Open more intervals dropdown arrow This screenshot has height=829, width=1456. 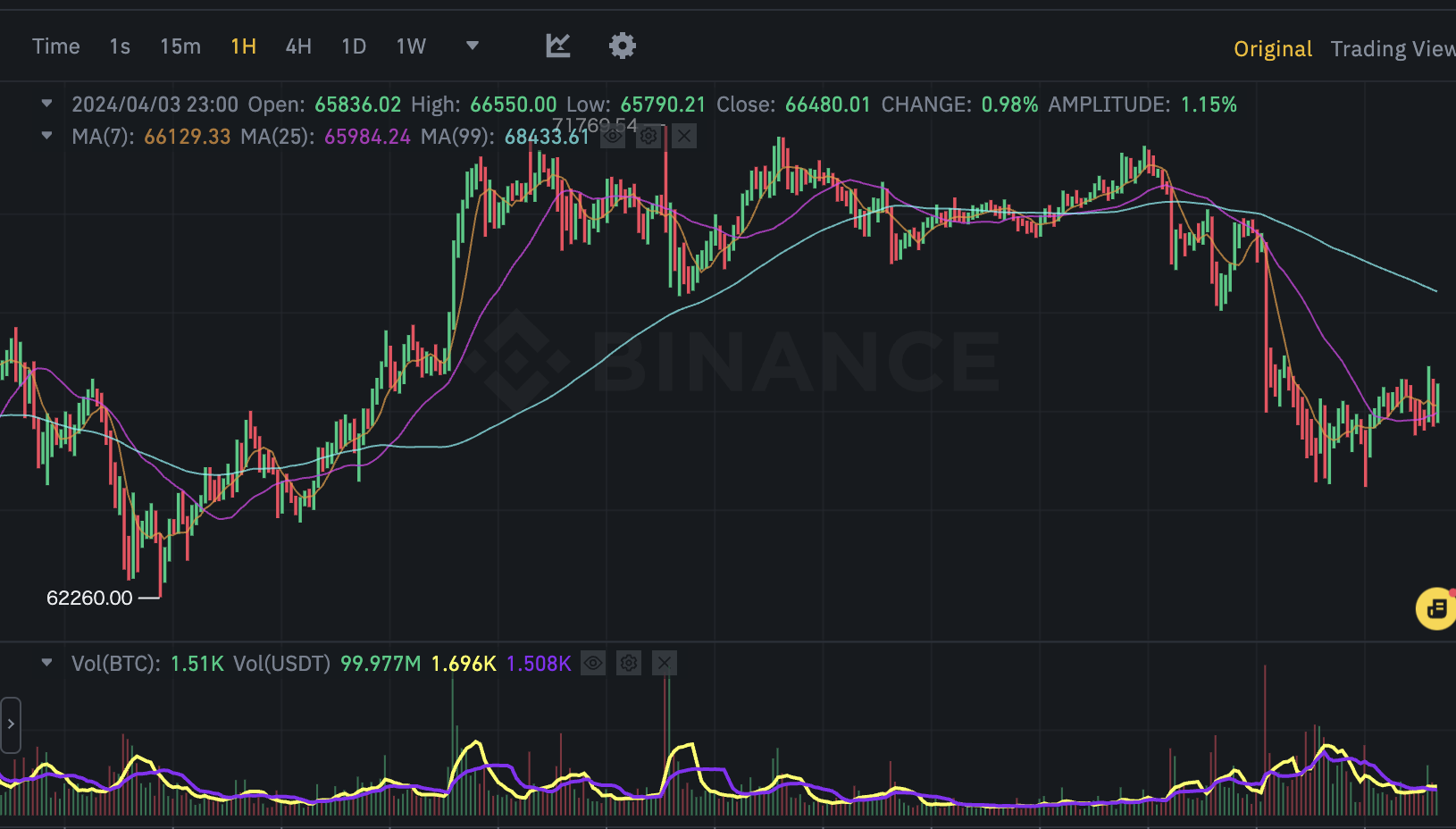coord(473,46)
